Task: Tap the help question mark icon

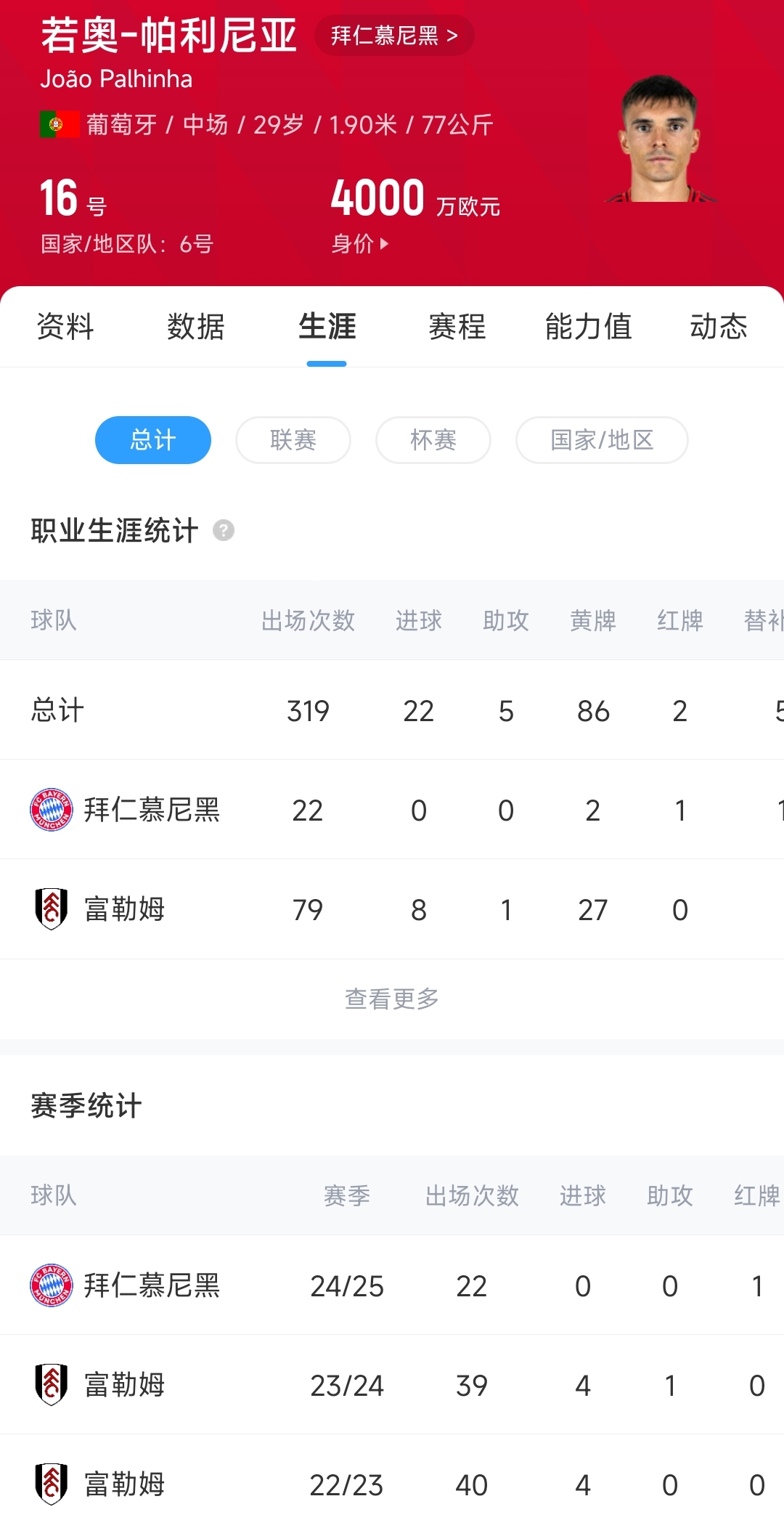Action: click(224, 531)
